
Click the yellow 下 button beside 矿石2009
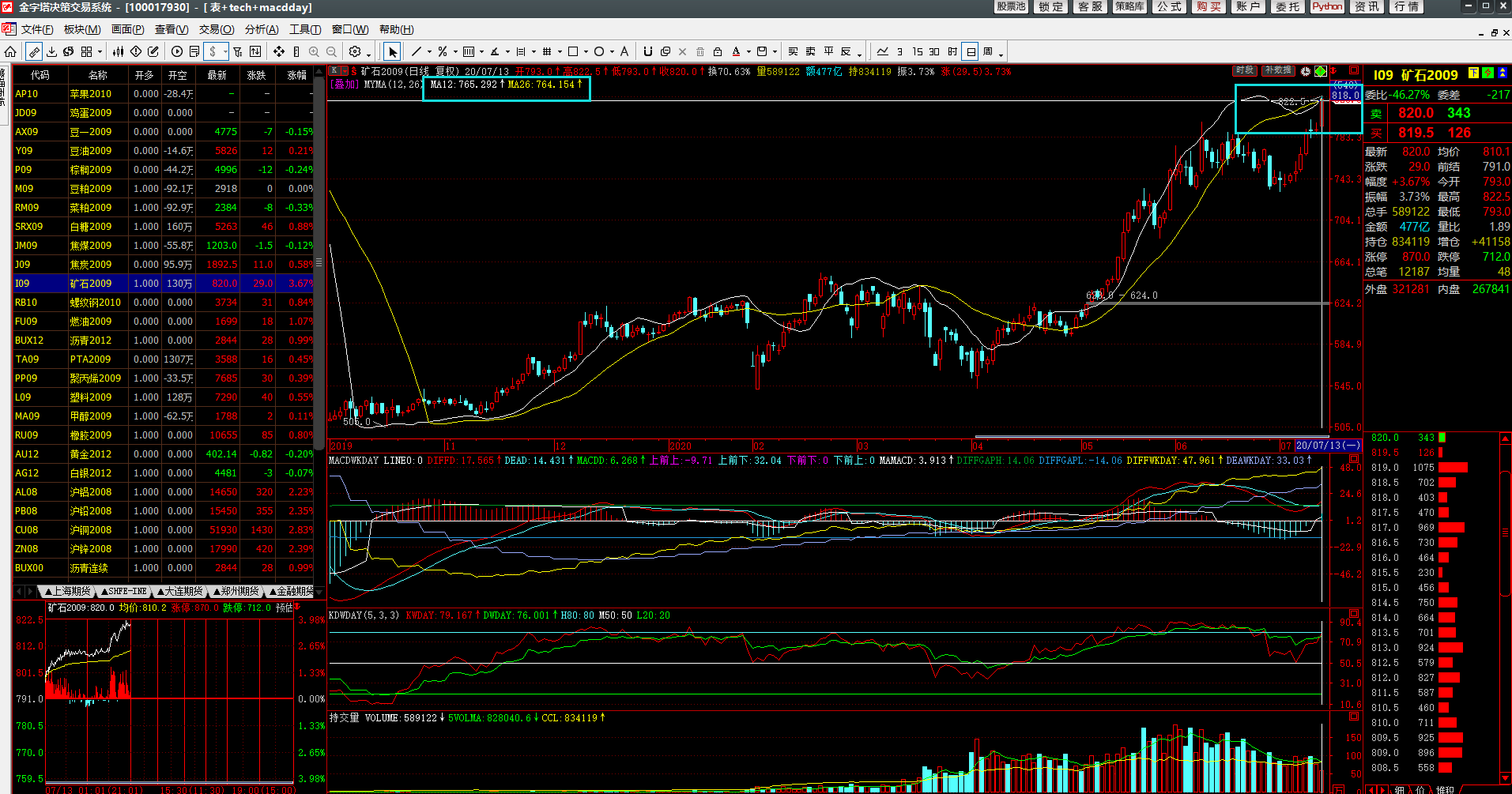click(1473, 73)
